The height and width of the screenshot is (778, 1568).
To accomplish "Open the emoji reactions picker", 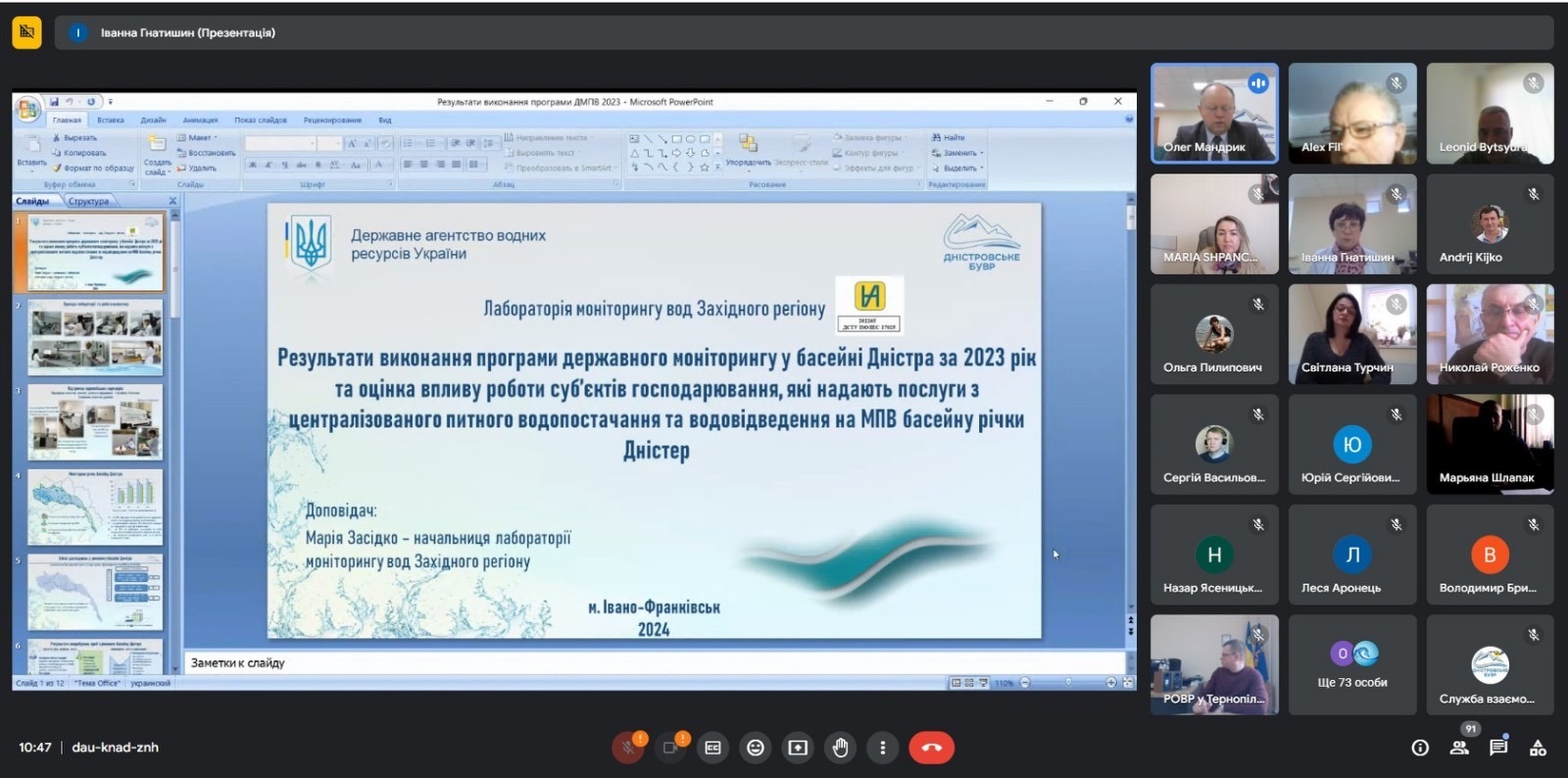I will (756, 748).
